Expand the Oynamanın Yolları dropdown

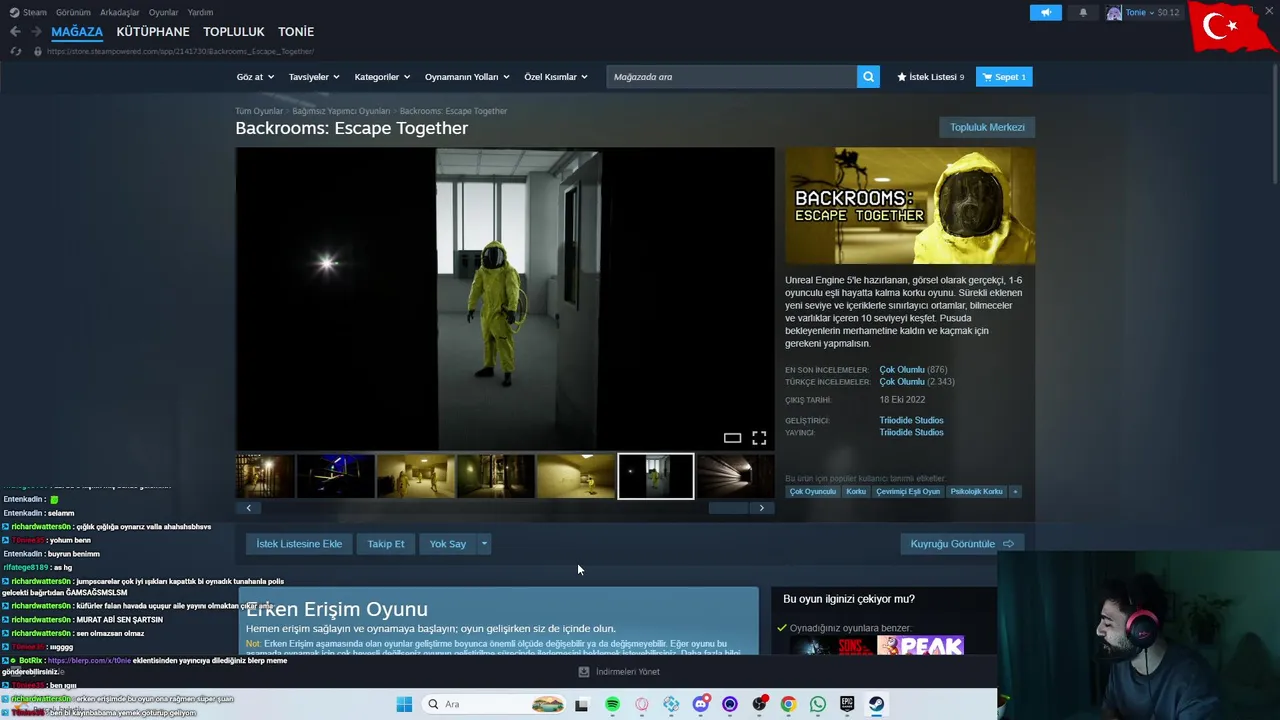[x=467, y=77]
